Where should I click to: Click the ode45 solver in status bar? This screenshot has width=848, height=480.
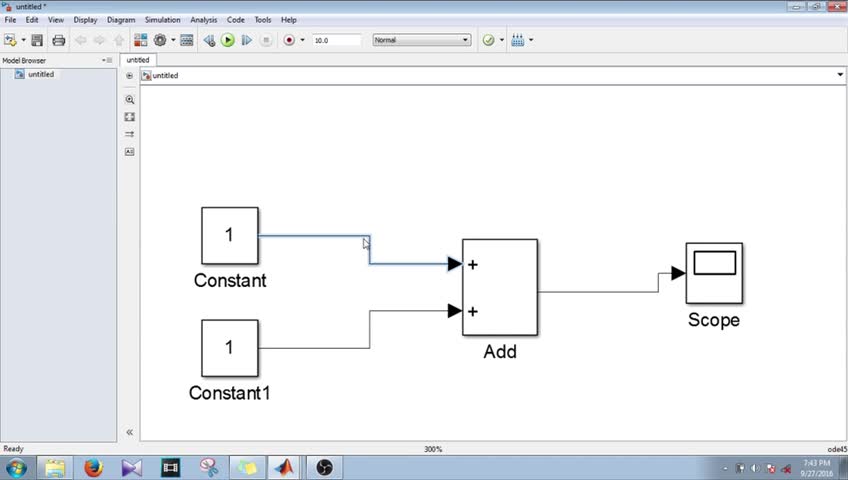pyautogui.click(x=837, y=449)
